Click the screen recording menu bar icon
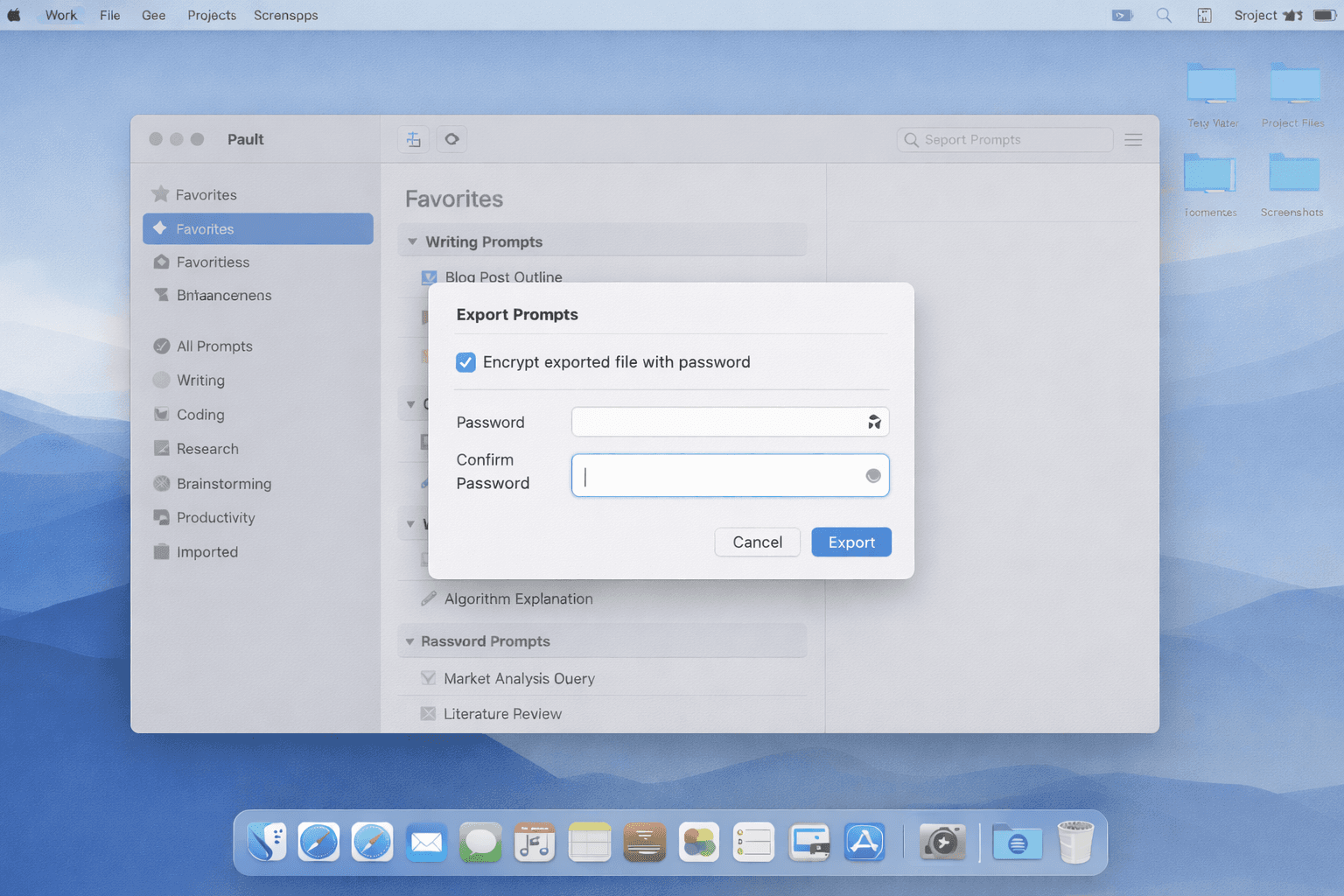This screenshot has width=1344, height=896. [1123, 15]
